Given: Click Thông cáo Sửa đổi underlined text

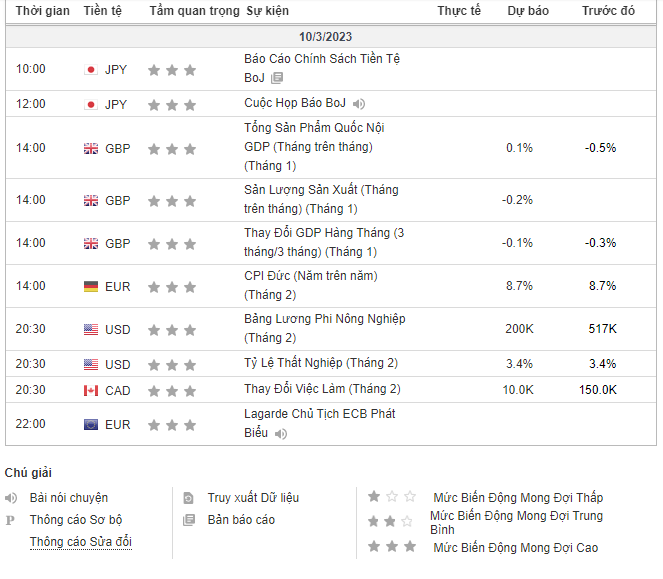Looking at the screenshot, I should 81,542.
